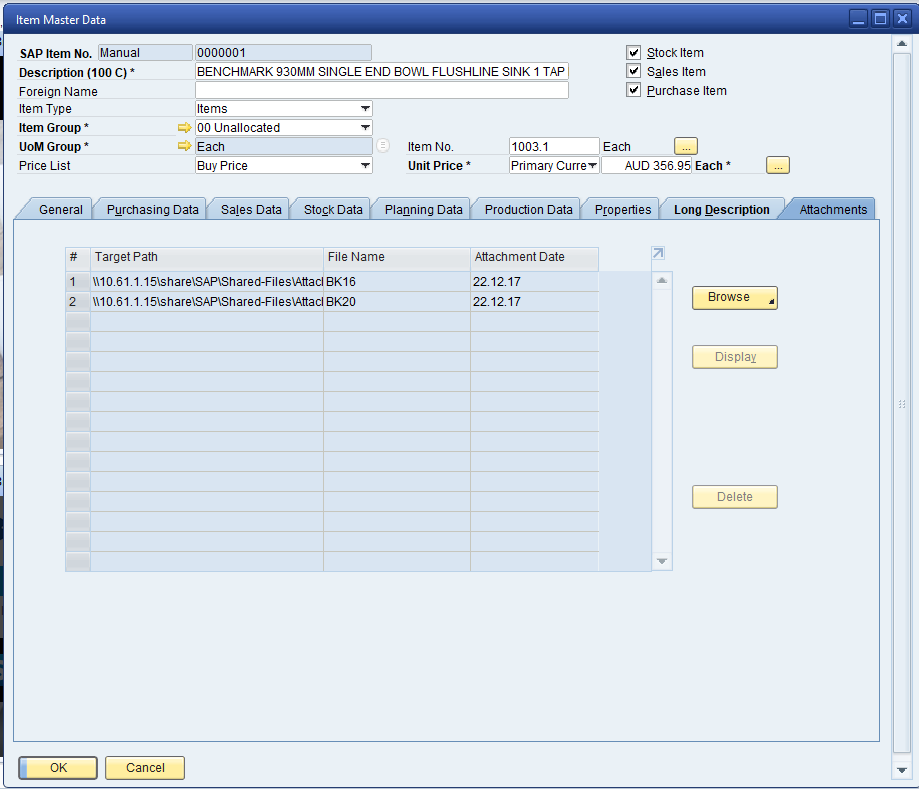This screenshot has height=790, width=919.
Task: Disable the Purchase Item checkbox
Action: click(633, 91)
